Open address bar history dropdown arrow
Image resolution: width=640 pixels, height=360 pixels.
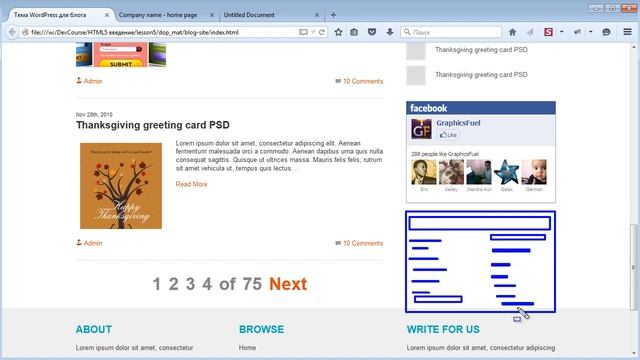pos(313,32)
